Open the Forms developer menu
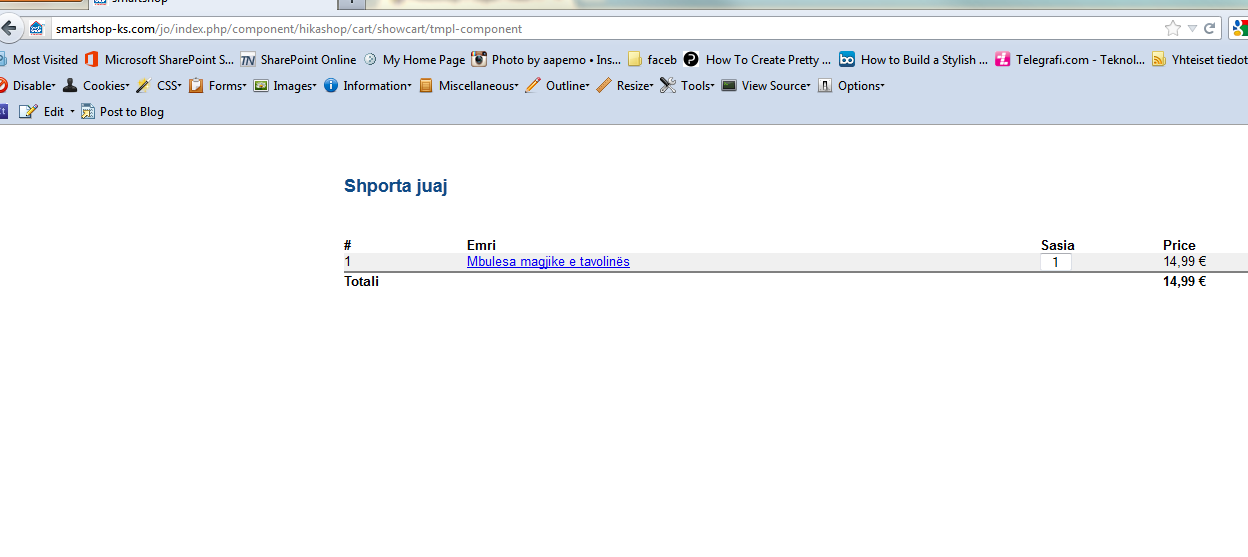The width and height of the screenshot is (1248, 557). click(x=218, y=86)
